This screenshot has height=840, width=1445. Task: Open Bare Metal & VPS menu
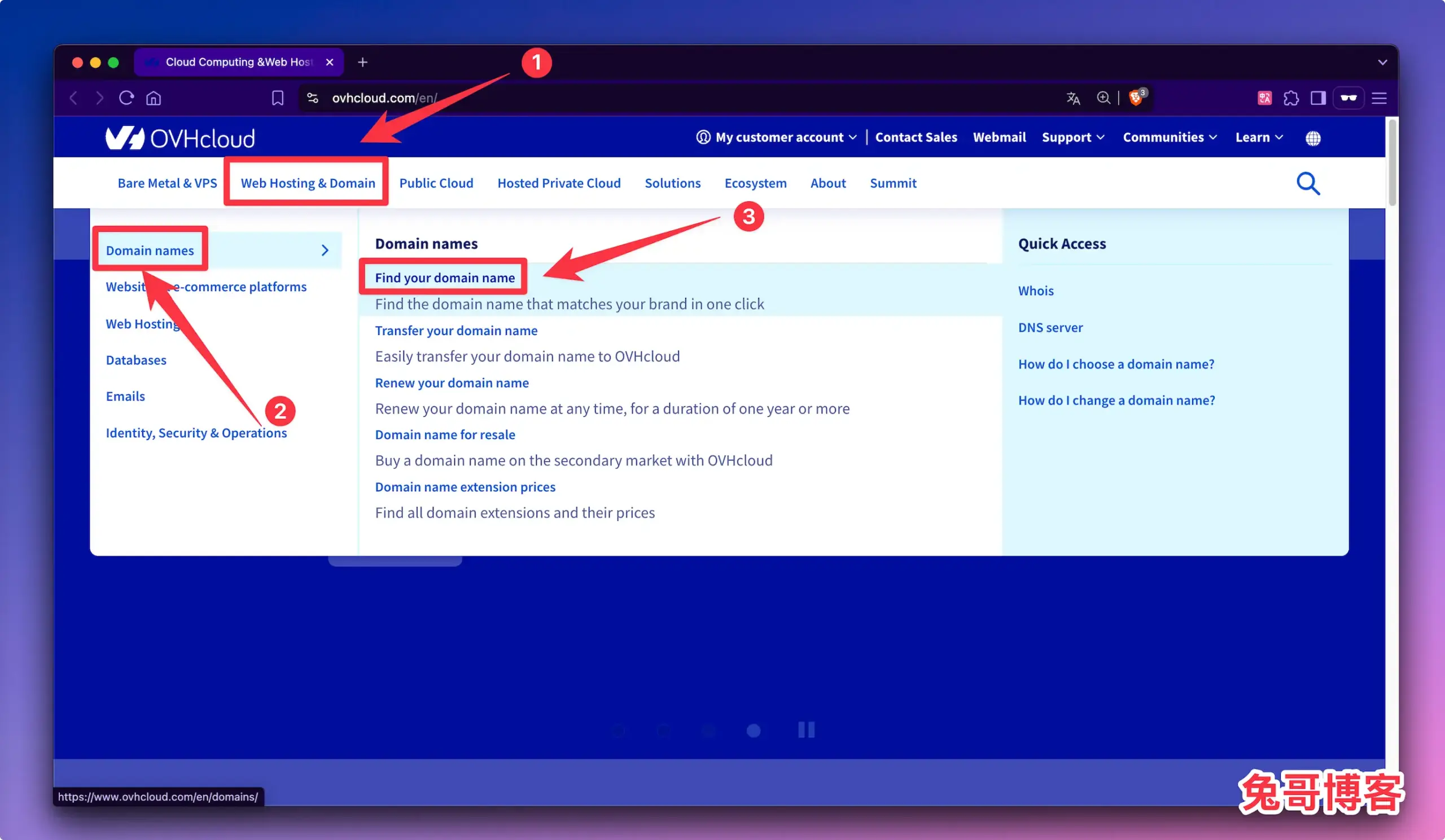[168, 183]
